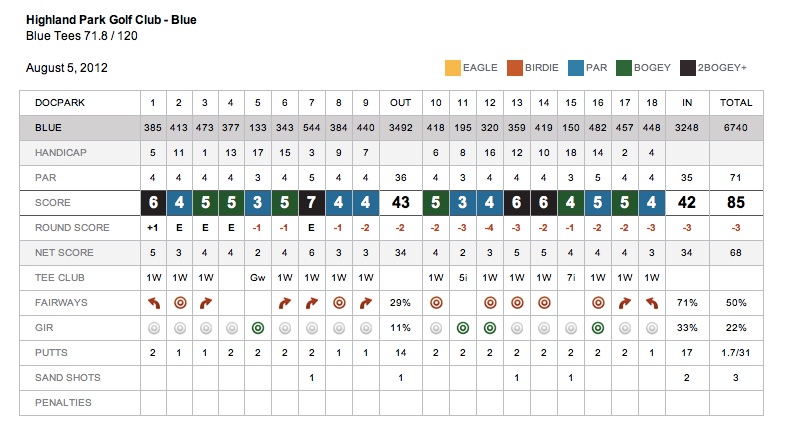
Task: Click hole 1 missed-left fairway arrow
Action: coord(153,301)
